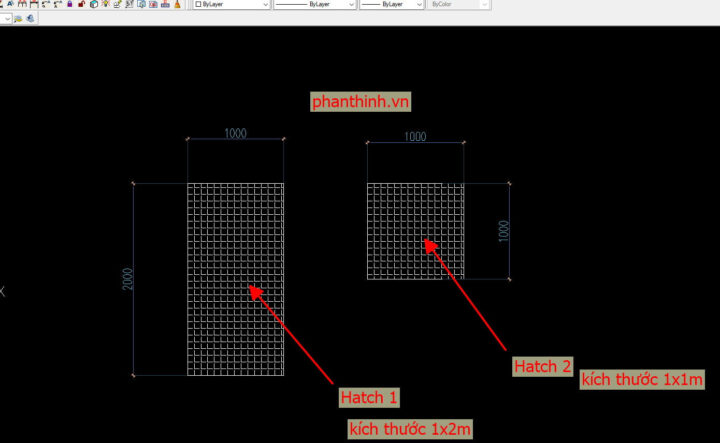Open the color control ByLayer dropdown

tap(231, 4)
